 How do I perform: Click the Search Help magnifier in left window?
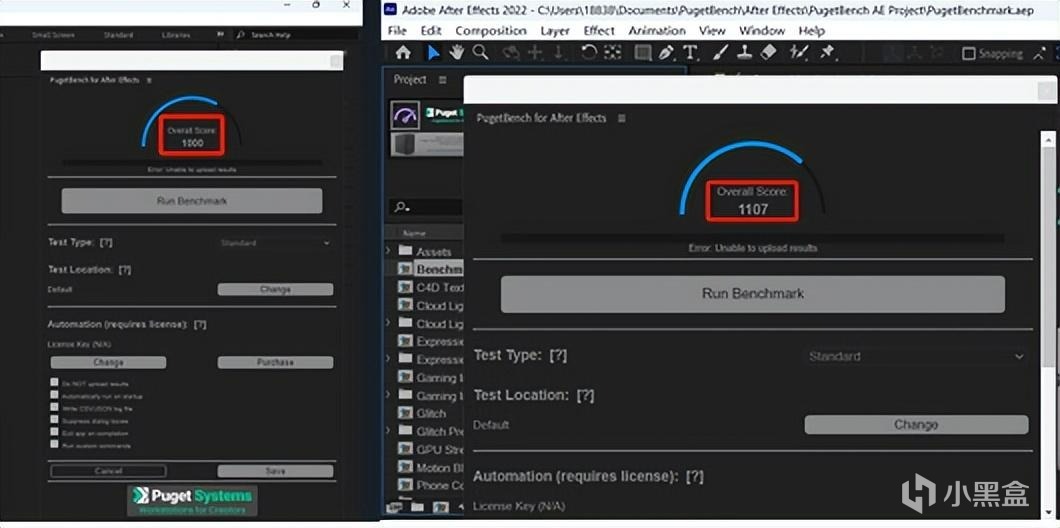241,34
